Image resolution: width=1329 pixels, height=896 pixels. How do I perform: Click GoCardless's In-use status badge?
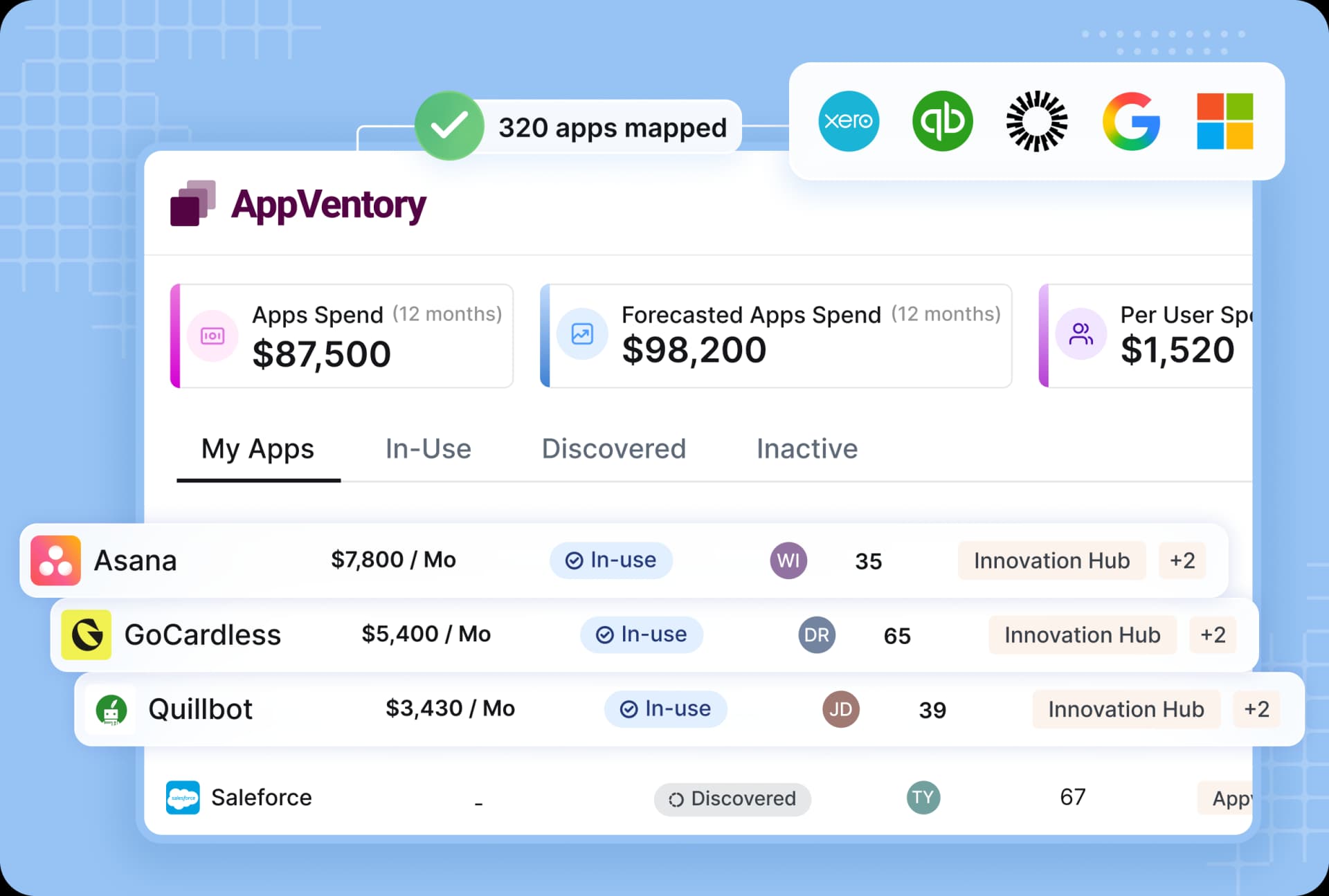(642, 634)
